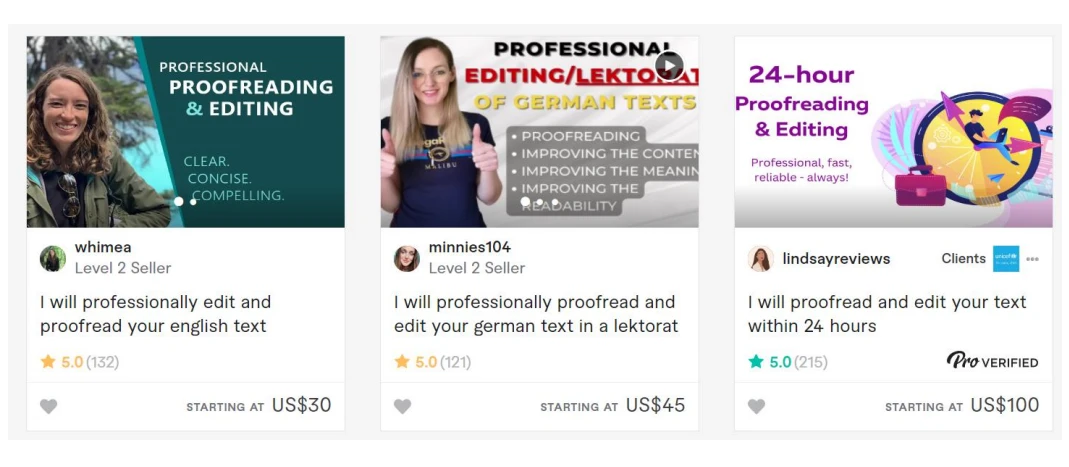This screenshot has width=1069, height=467.
Task: Expand more clients with three-dot icon
Action: click(x=1032, y=259)
